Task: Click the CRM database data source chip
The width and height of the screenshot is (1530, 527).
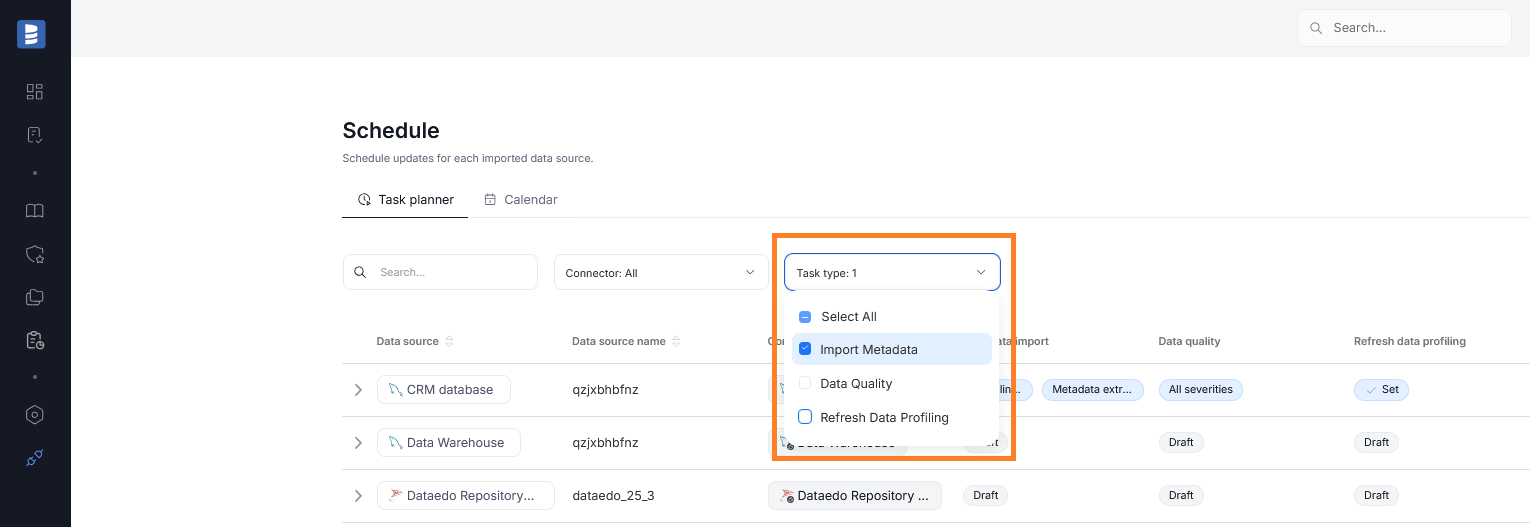Action: pos(444,389)
